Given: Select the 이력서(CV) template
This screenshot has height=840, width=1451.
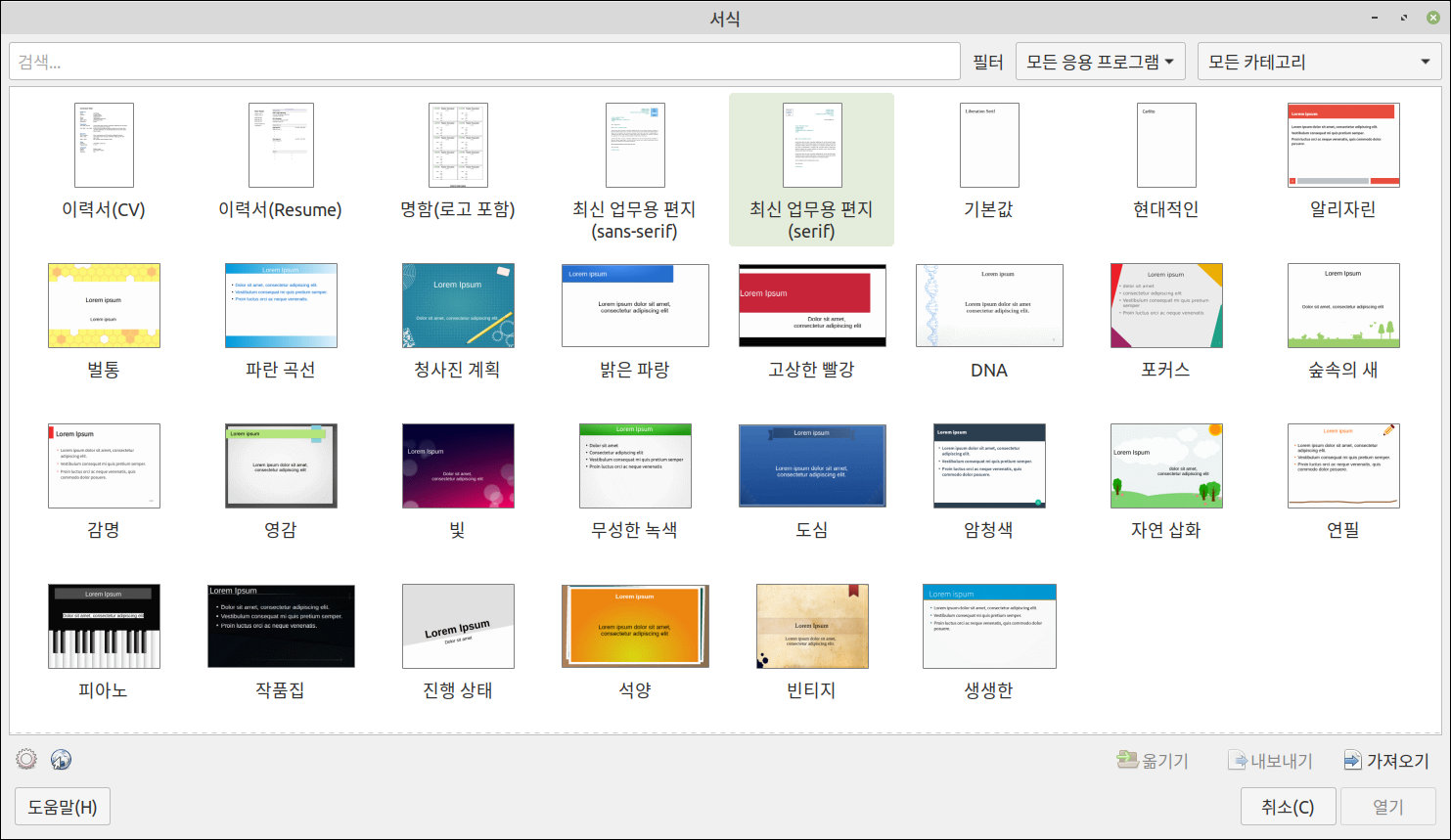Looking at the screenshot, I should pyautogui.click(x=104, y=162).
